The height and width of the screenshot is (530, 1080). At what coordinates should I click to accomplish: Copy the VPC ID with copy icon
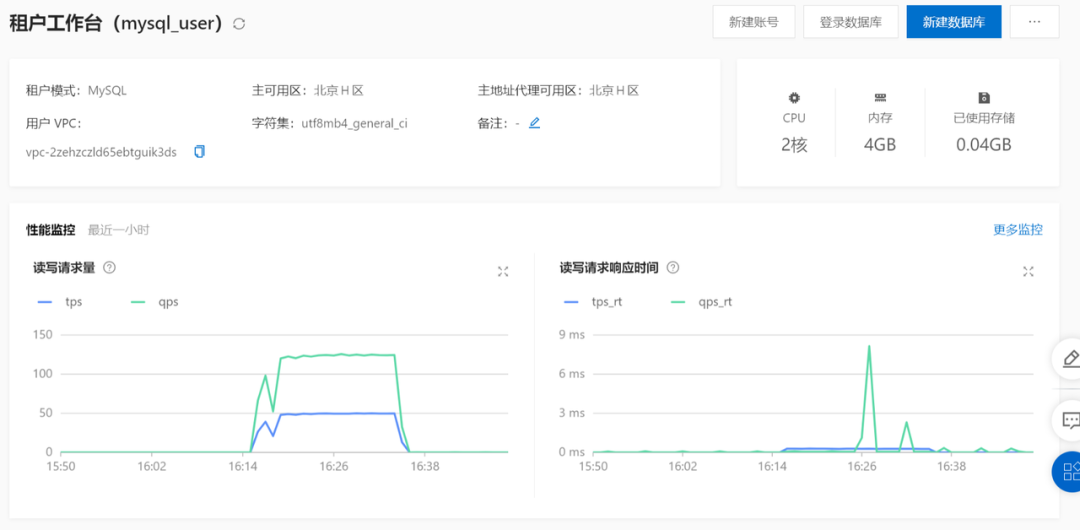[199, 152]
